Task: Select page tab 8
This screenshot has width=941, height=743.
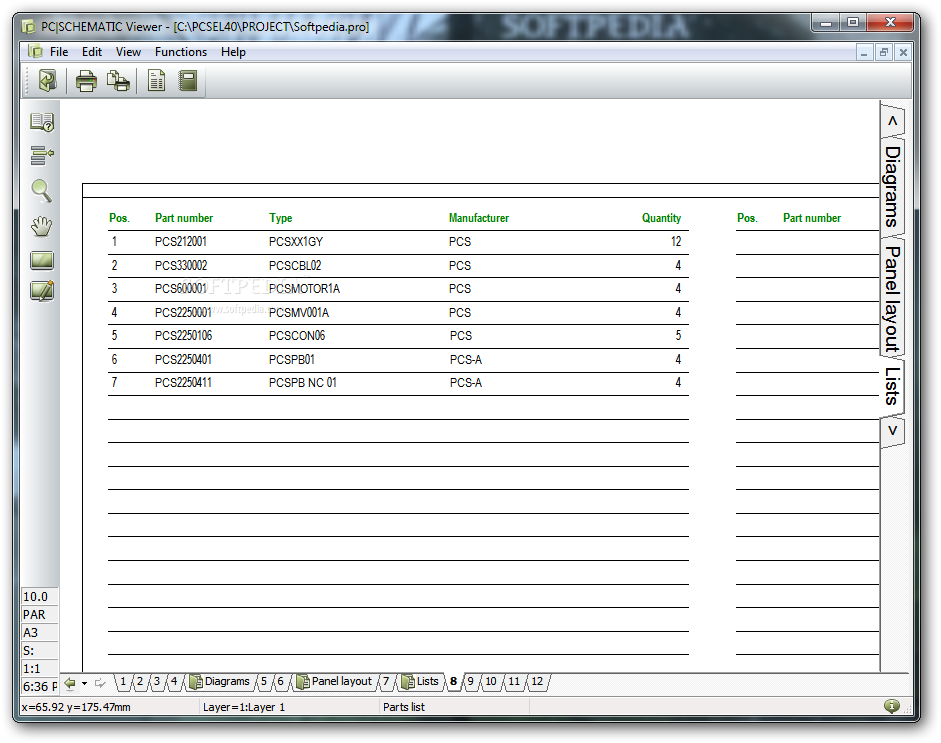Action: [x=454, y=682]
